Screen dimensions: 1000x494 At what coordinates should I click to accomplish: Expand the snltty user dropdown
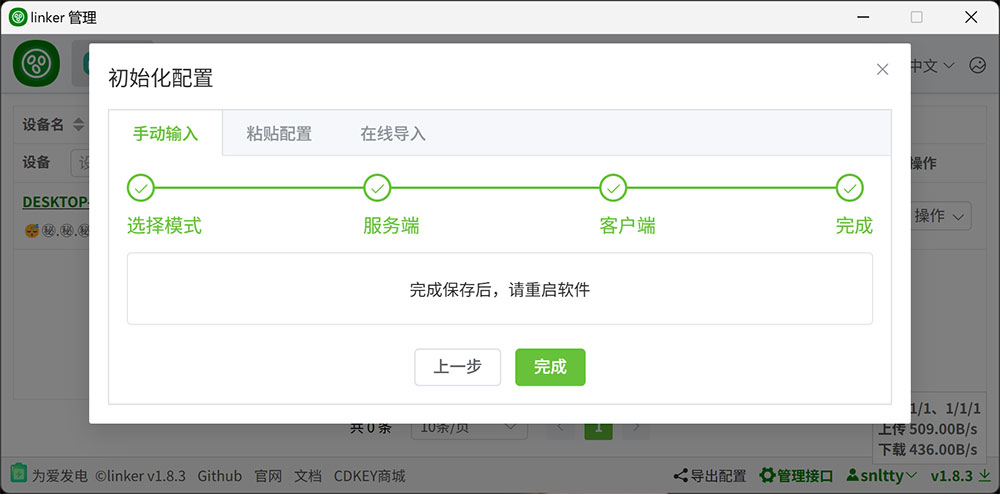pos(882,476)
